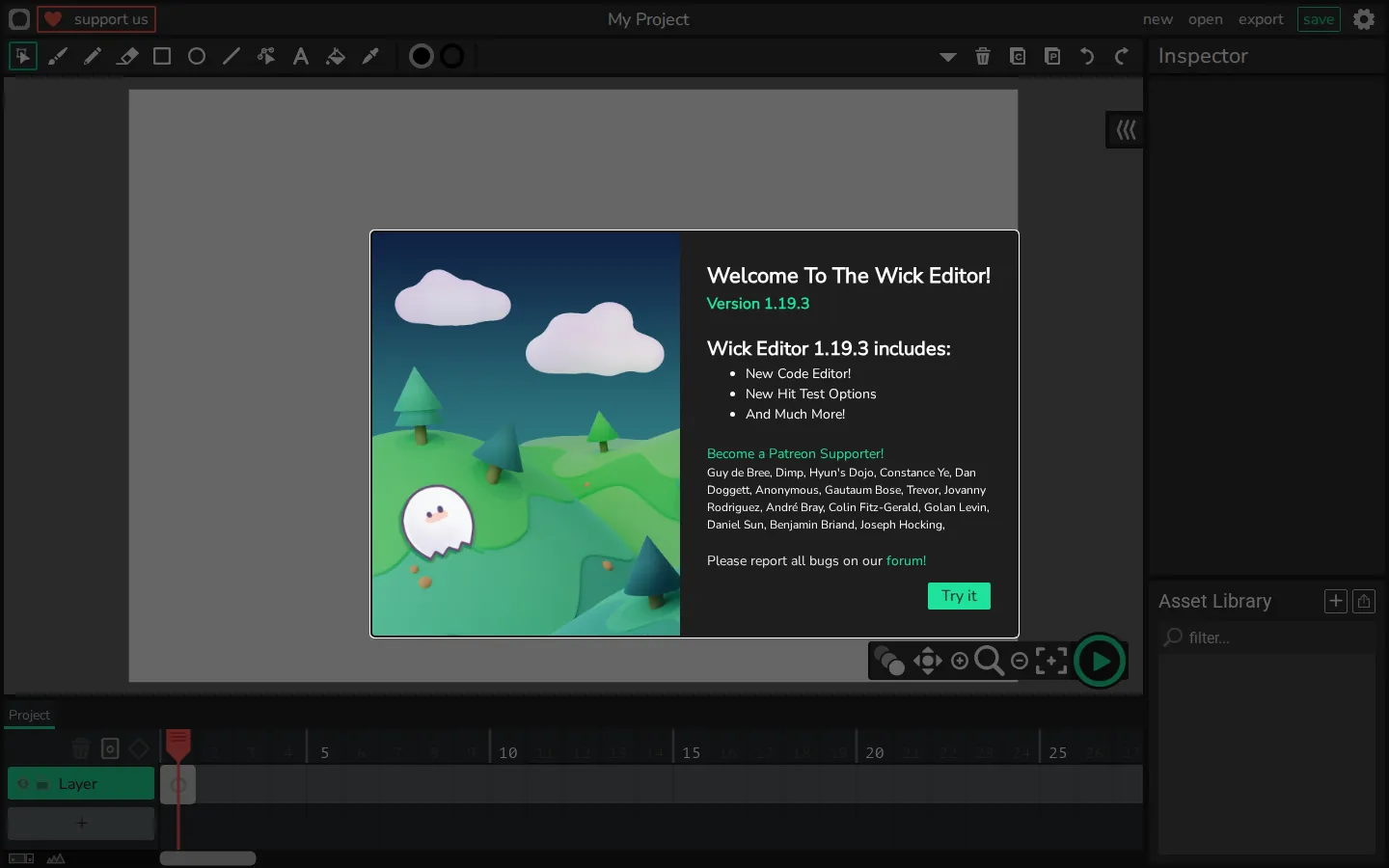Select the Line tool

coord(231,56)
